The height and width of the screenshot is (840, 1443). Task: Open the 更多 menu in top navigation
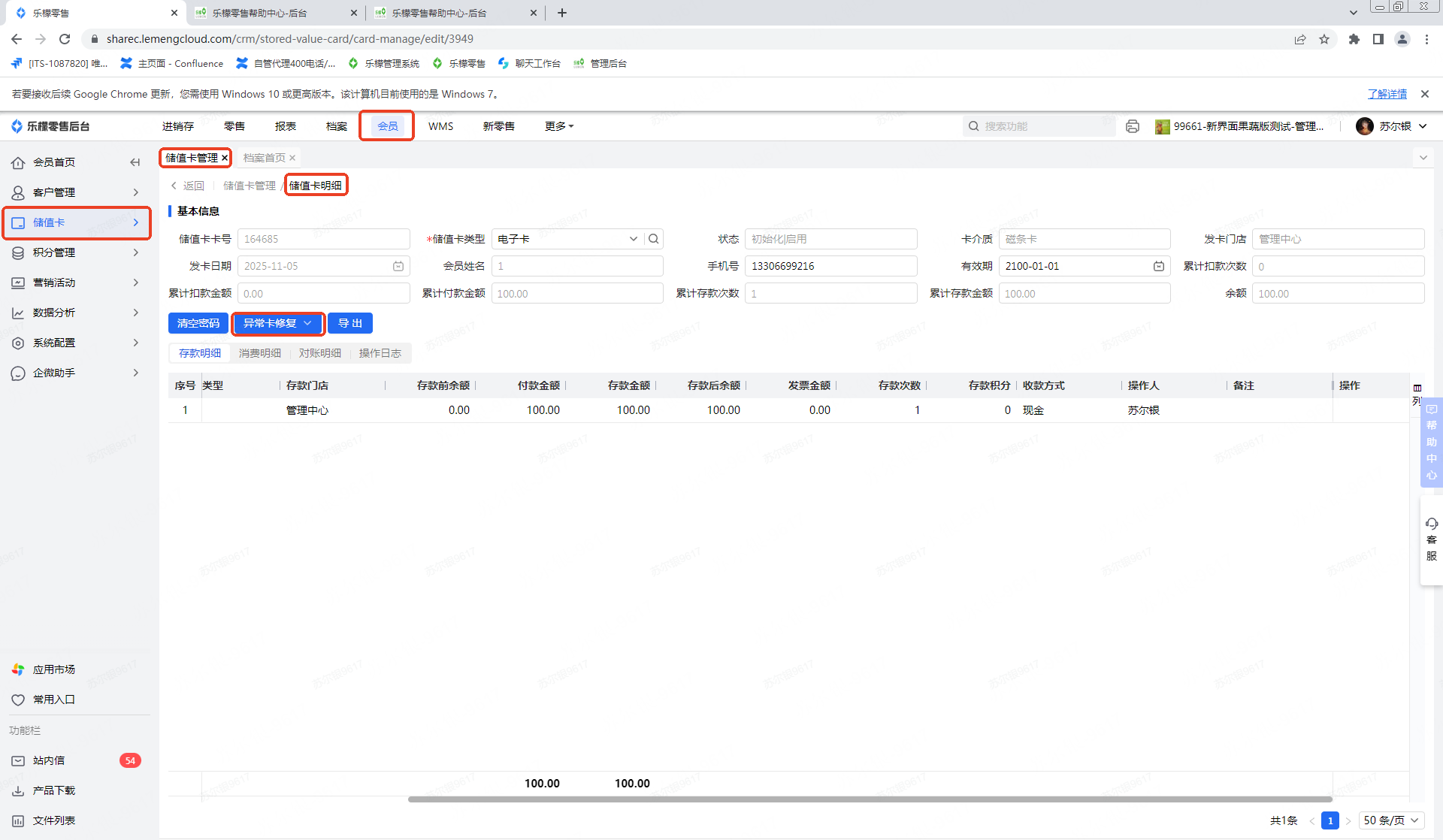click(559, 126)
